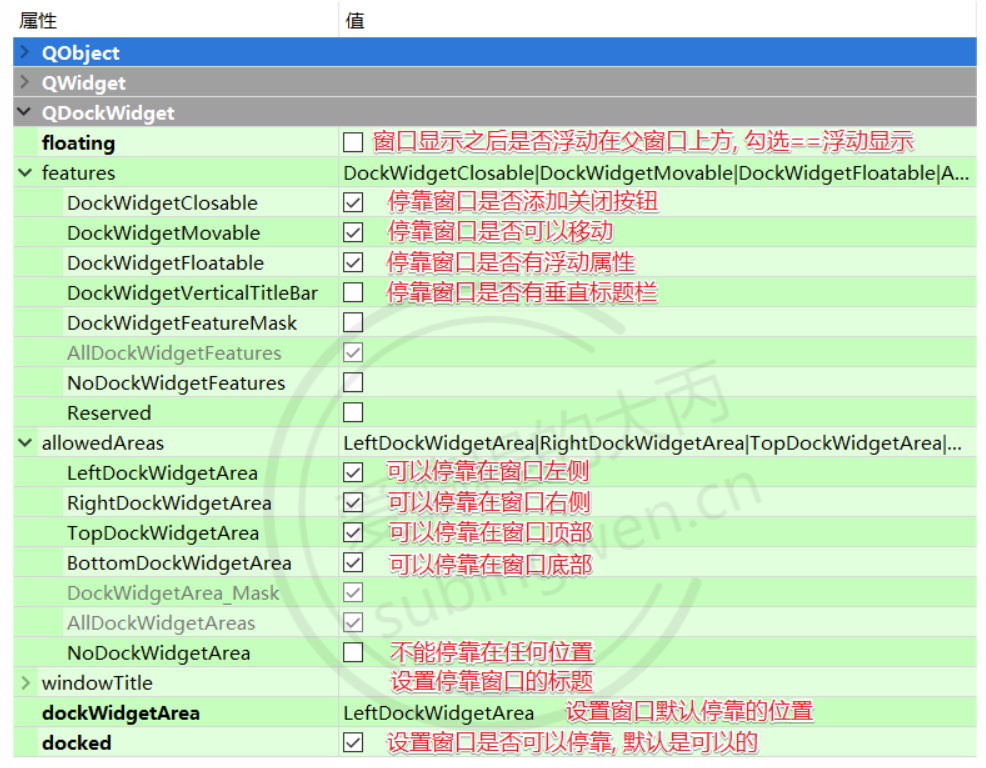Screen dimensions: 986x768
Task: Expand the QWidget property group
Action: point(25,83)
